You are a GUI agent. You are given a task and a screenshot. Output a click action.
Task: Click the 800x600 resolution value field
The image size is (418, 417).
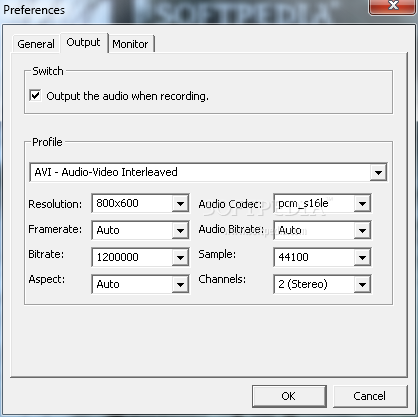[132, 203]
